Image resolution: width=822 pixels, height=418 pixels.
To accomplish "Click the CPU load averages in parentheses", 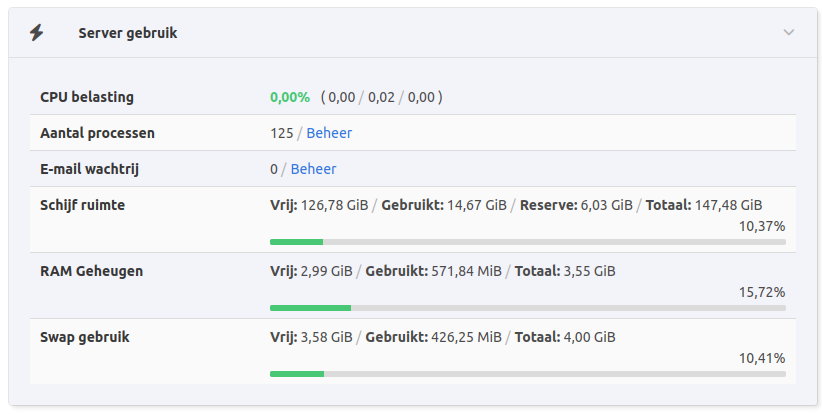I will point(381,97).
